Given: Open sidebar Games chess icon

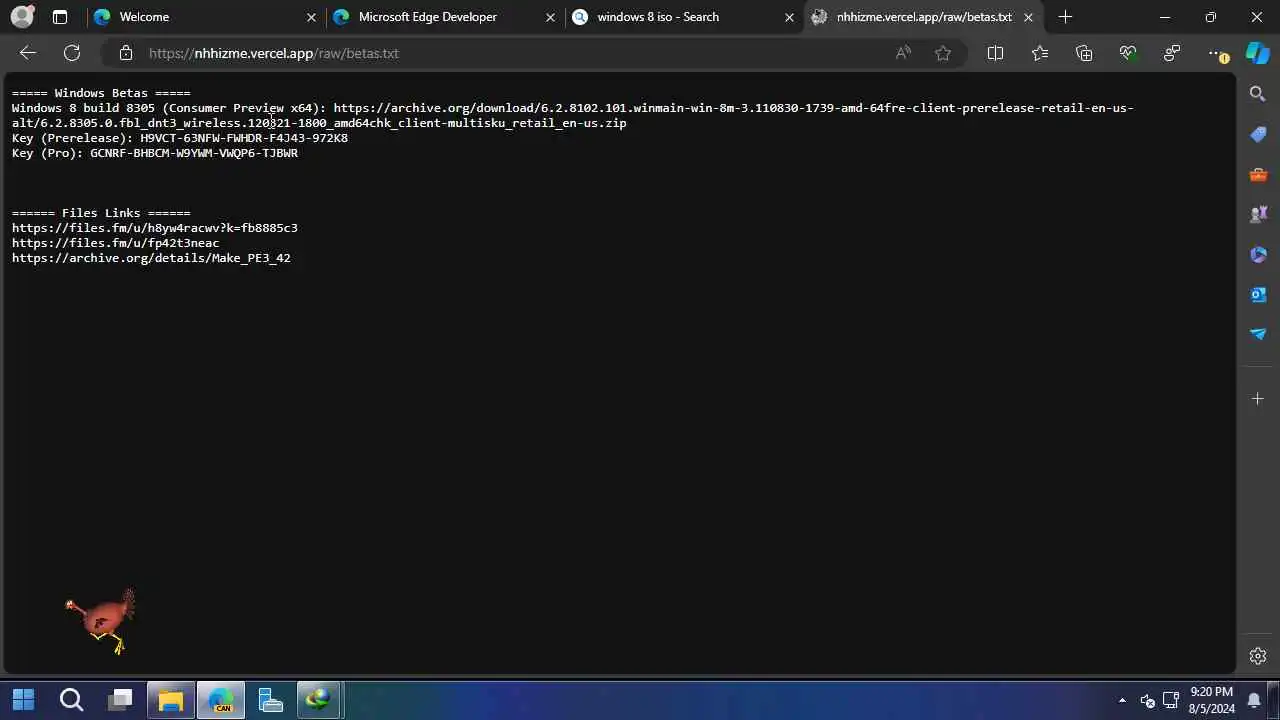Looking at the screenshot, I should [x=1258, y=214].
